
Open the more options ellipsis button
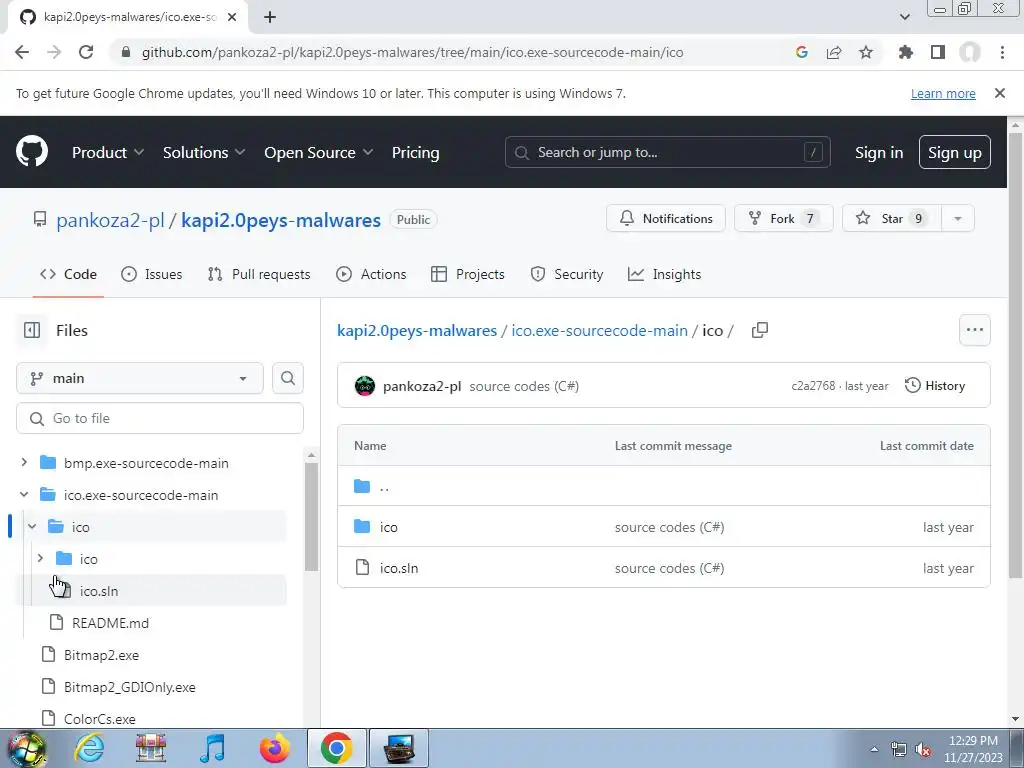tap(974, 330)
